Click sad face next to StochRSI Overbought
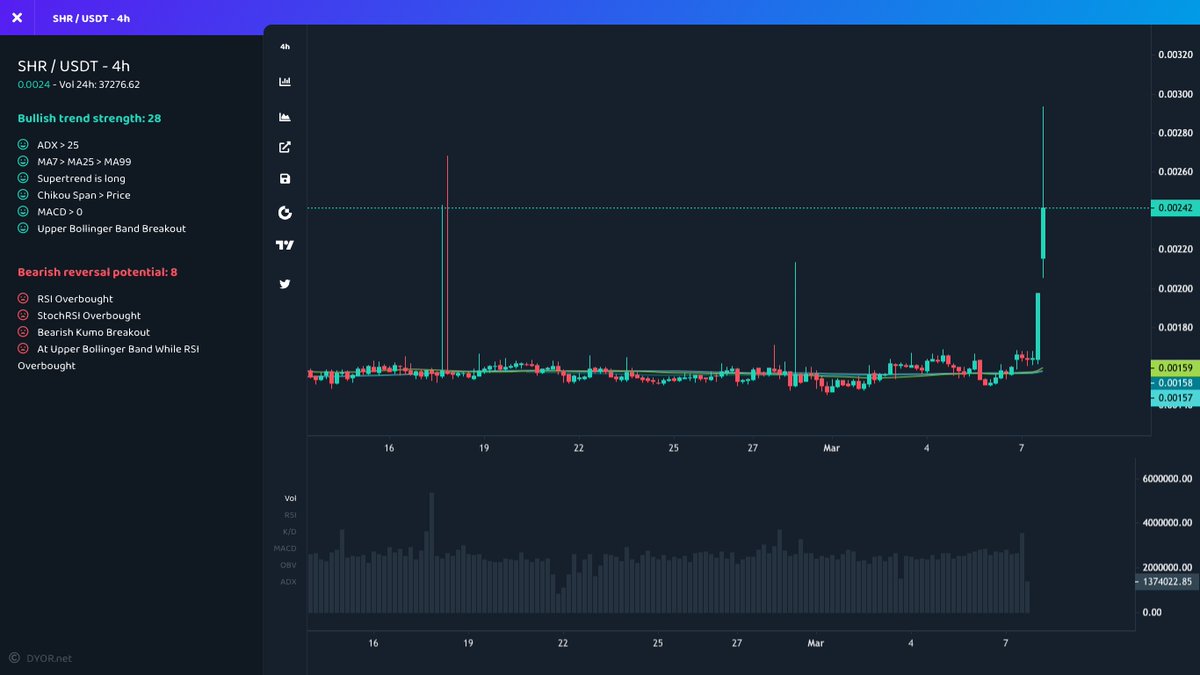Image resolution: width=1200 pixels, height=675 pixels. tap(23, 316)
